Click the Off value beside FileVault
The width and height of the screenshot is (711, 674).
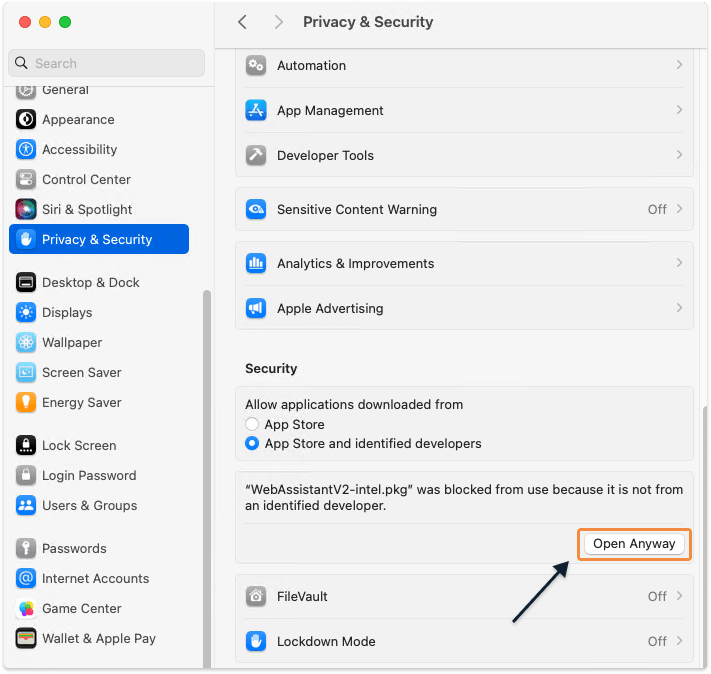657,596
